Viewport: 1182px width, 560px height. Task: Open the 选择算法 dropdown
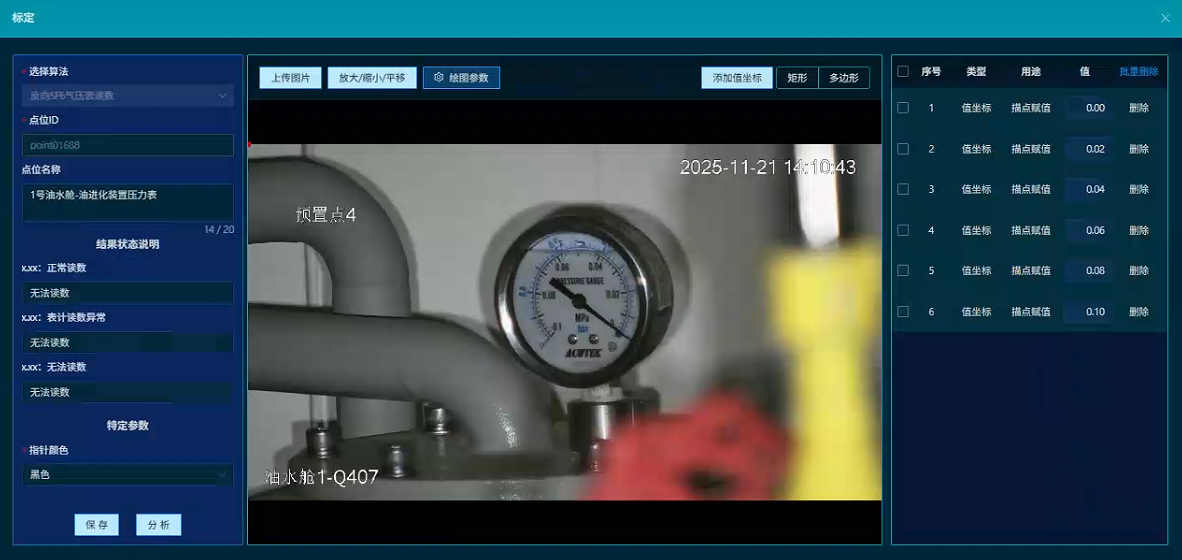(x=127, y=96)
